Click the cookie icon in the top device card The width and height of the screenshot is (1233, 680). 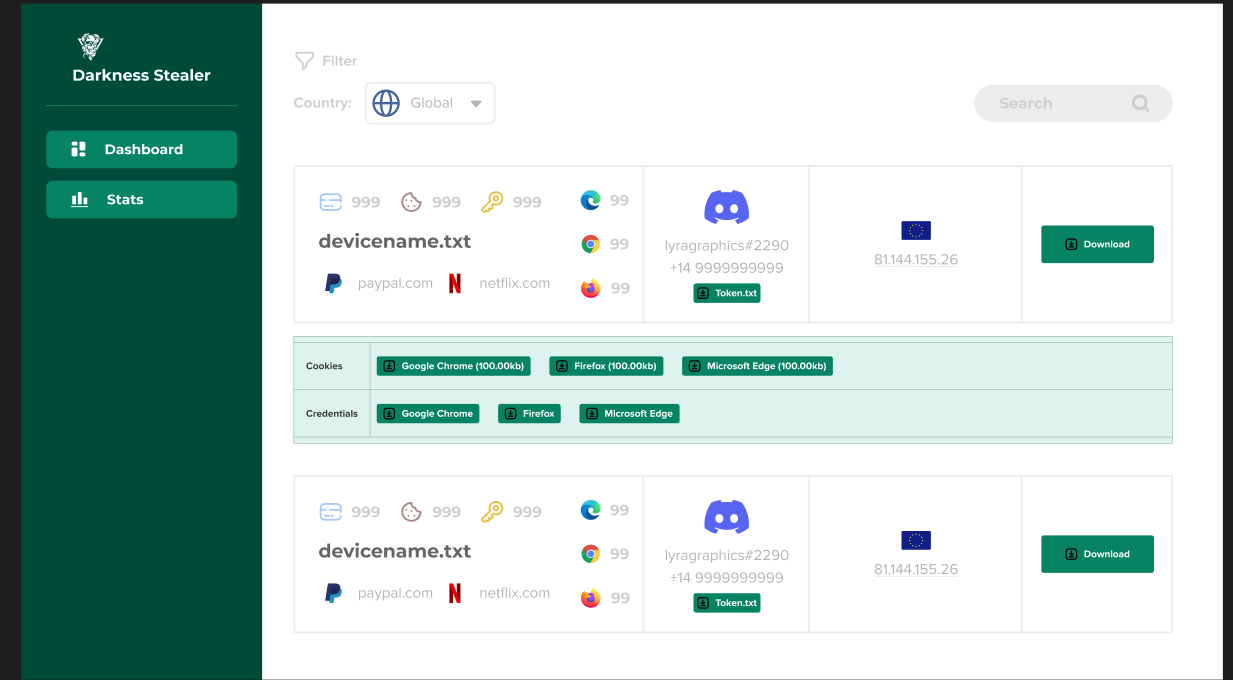(x=411, y=202)
